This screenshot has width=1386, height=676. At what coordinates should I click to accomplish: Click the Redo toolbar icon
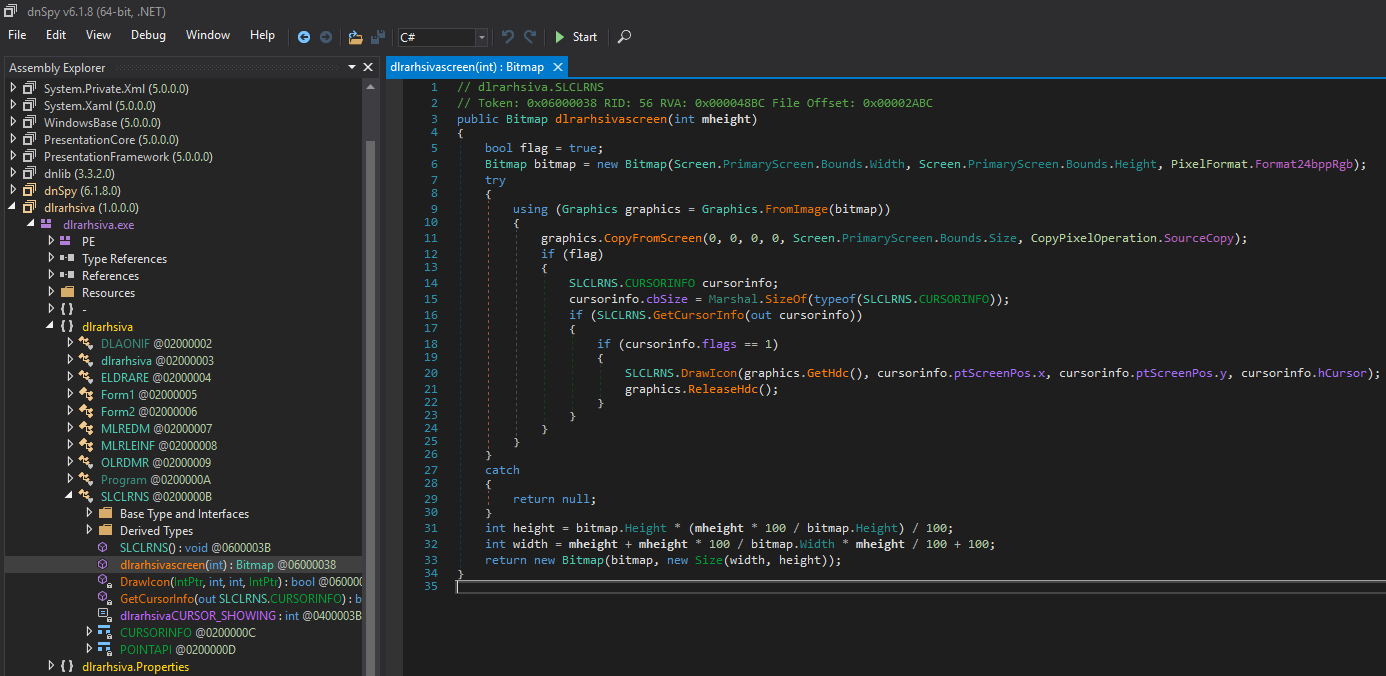coord(530,37)
